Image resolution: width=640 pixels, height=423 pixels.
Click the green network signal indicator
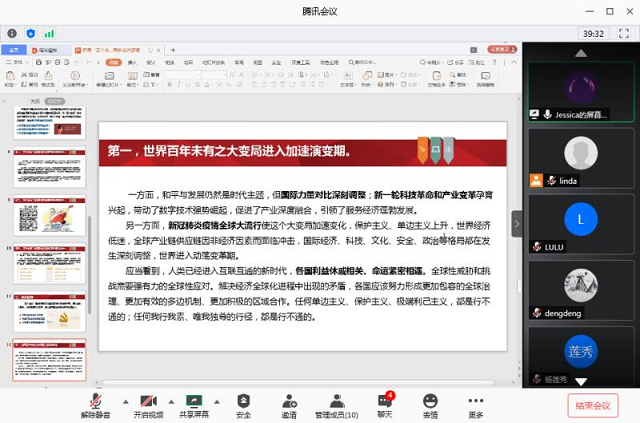(50, 33)
